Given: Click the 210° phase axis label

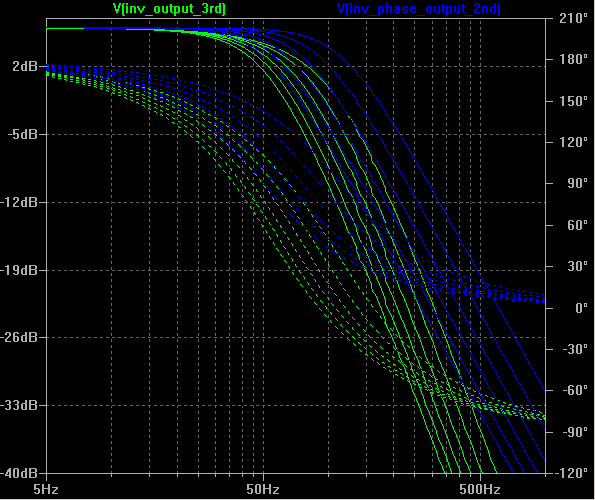Looking at the screenshot, I should (573, 18).
